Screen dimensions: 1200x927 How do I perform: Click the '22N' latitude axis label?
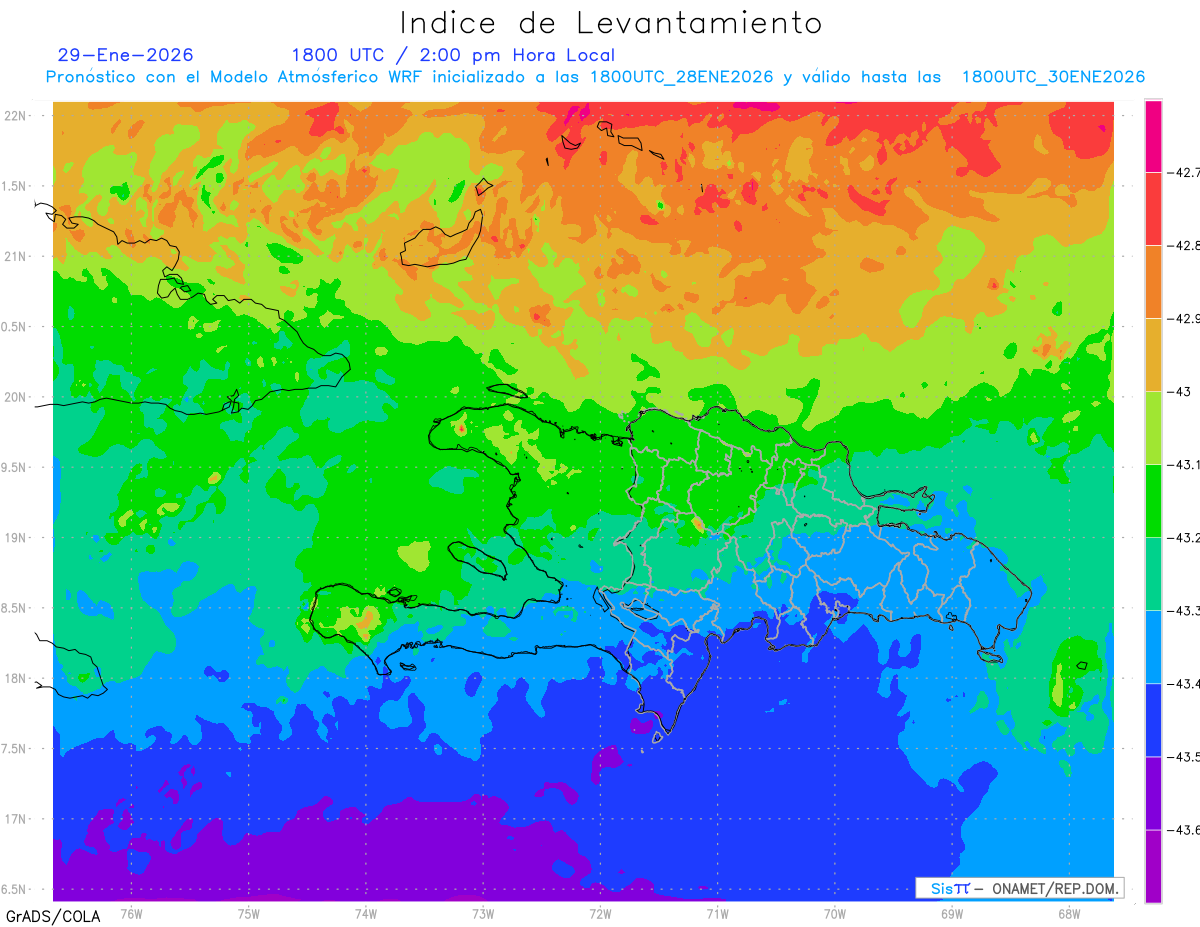(15, 115)
